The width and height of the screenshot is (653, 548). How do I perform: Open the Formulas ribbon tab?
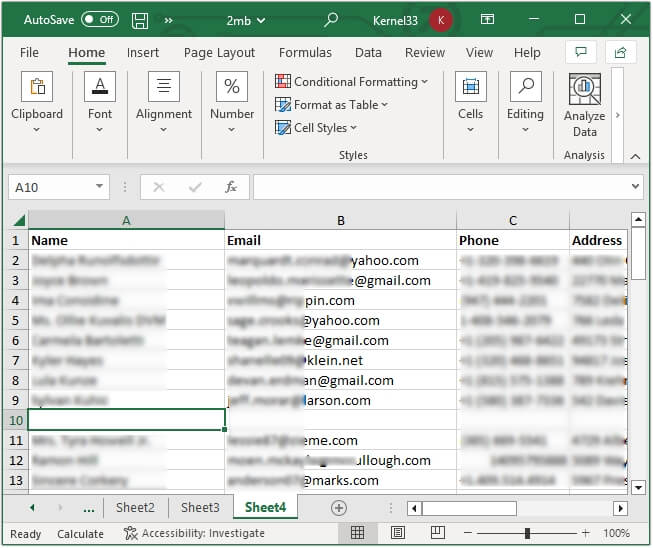click(305, 53)
